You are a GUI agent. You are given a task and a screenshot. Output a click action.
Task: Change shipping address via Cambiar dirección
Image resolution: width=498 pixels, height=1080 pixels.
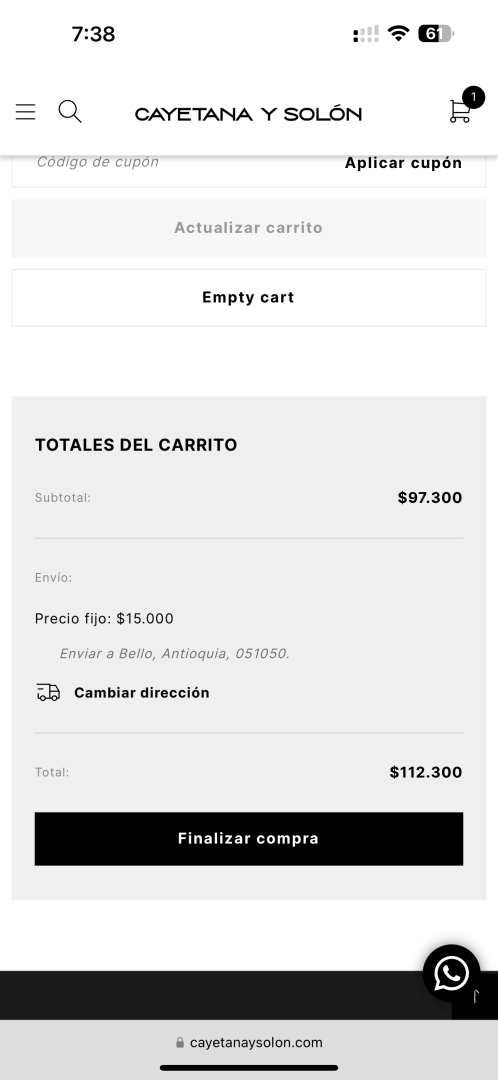pos(141,693)
